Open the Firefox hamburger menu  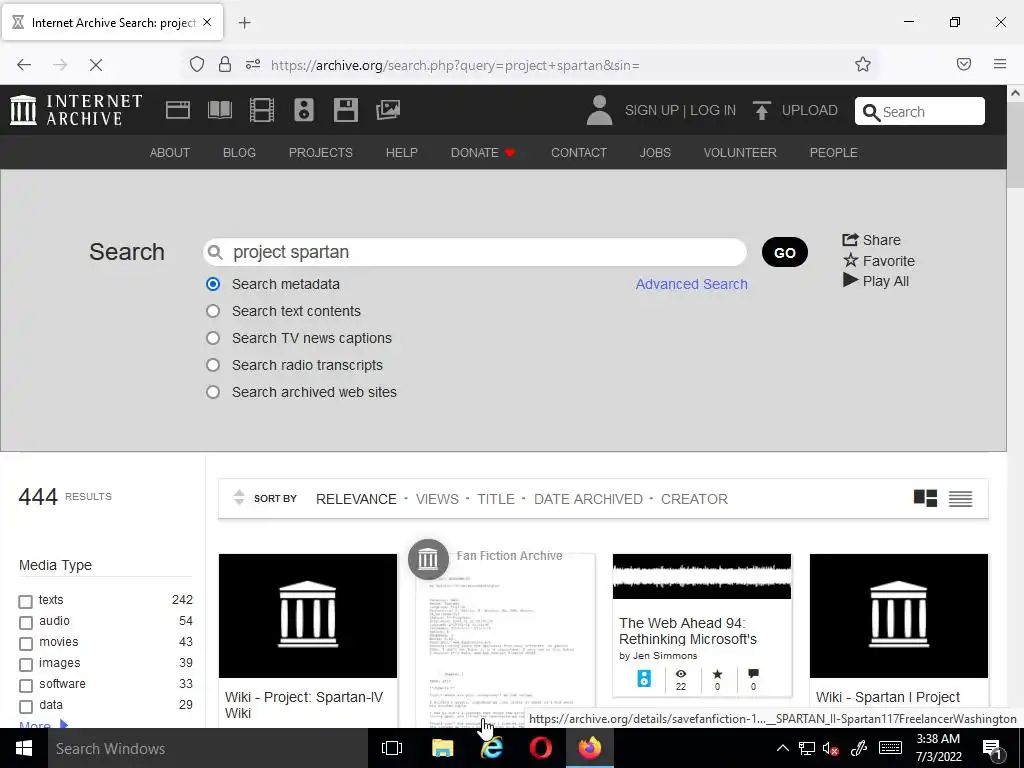(x=1000, y=64)
